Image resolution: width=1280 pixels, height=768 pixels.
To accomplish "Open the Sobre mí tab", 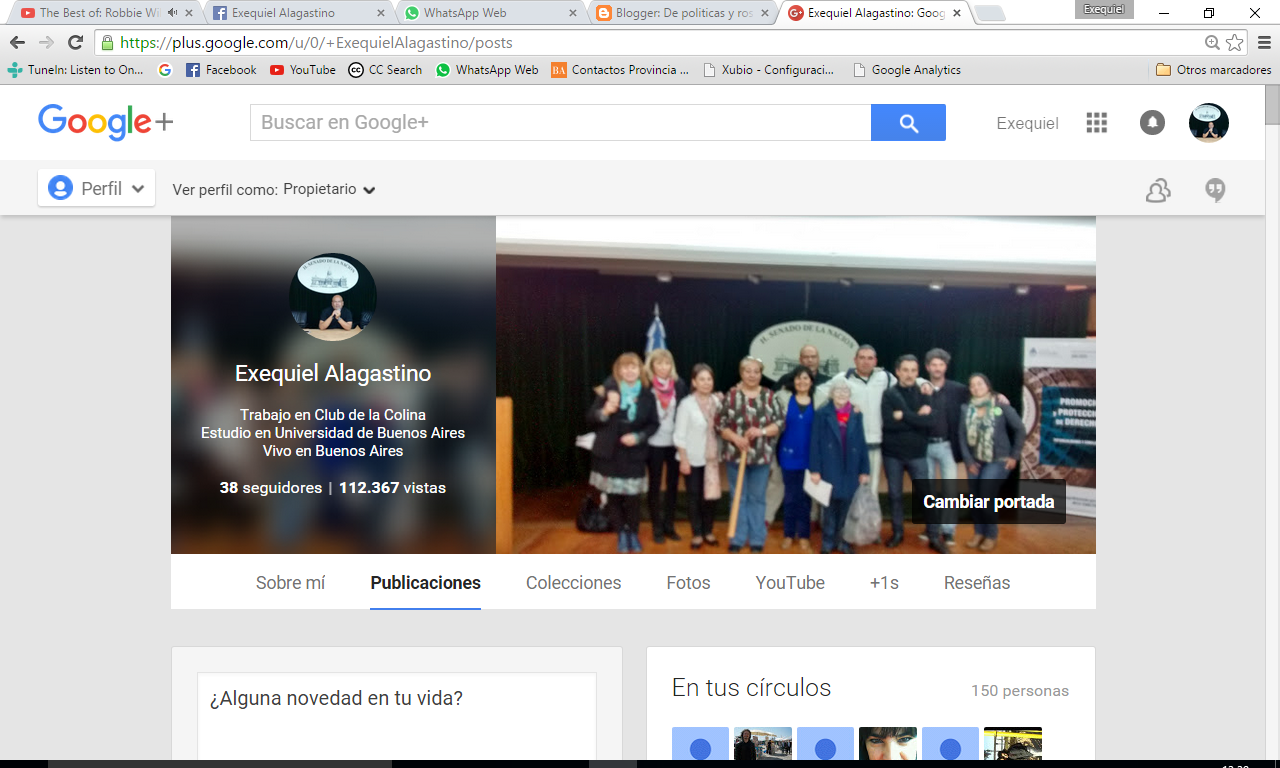I will tap(290, 583).
